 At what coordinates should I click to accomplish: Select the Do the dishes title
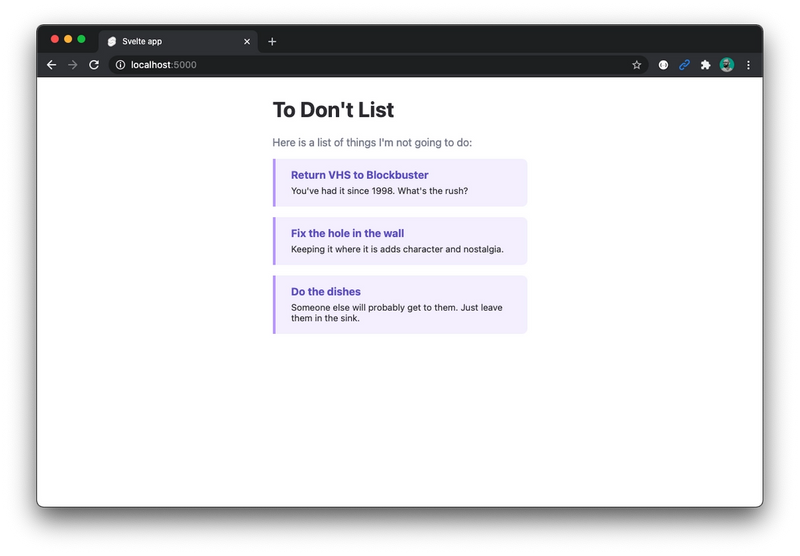326,291
